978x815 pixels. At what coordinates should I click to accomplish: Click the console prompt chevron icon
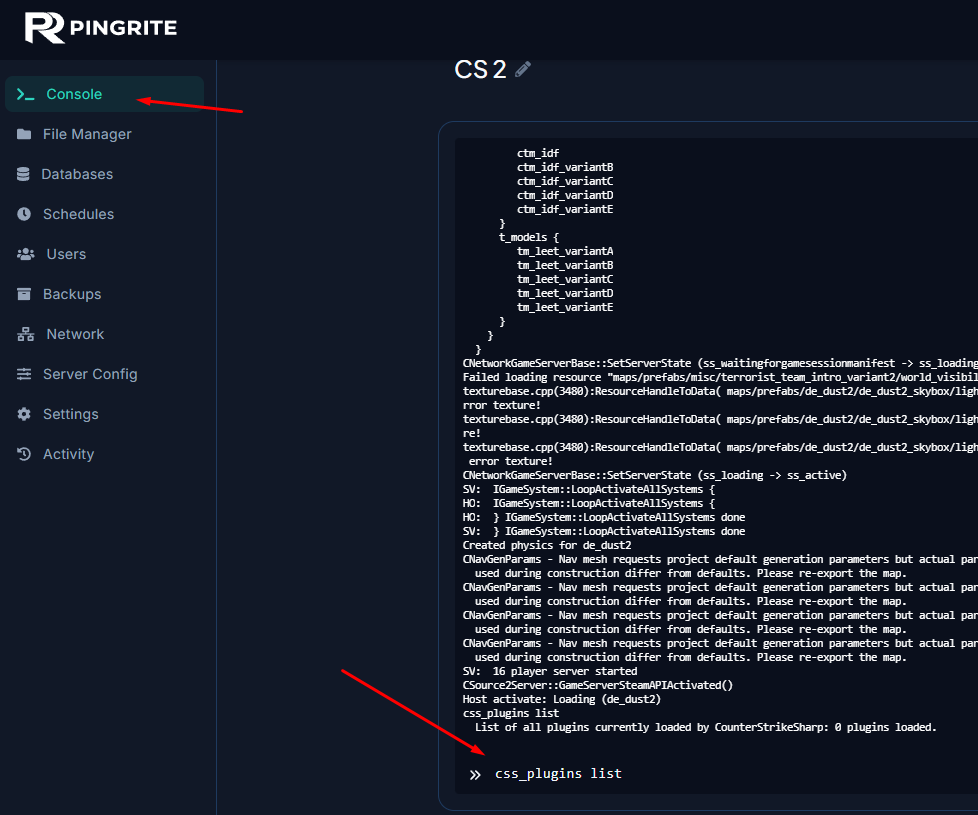(475, 773)
